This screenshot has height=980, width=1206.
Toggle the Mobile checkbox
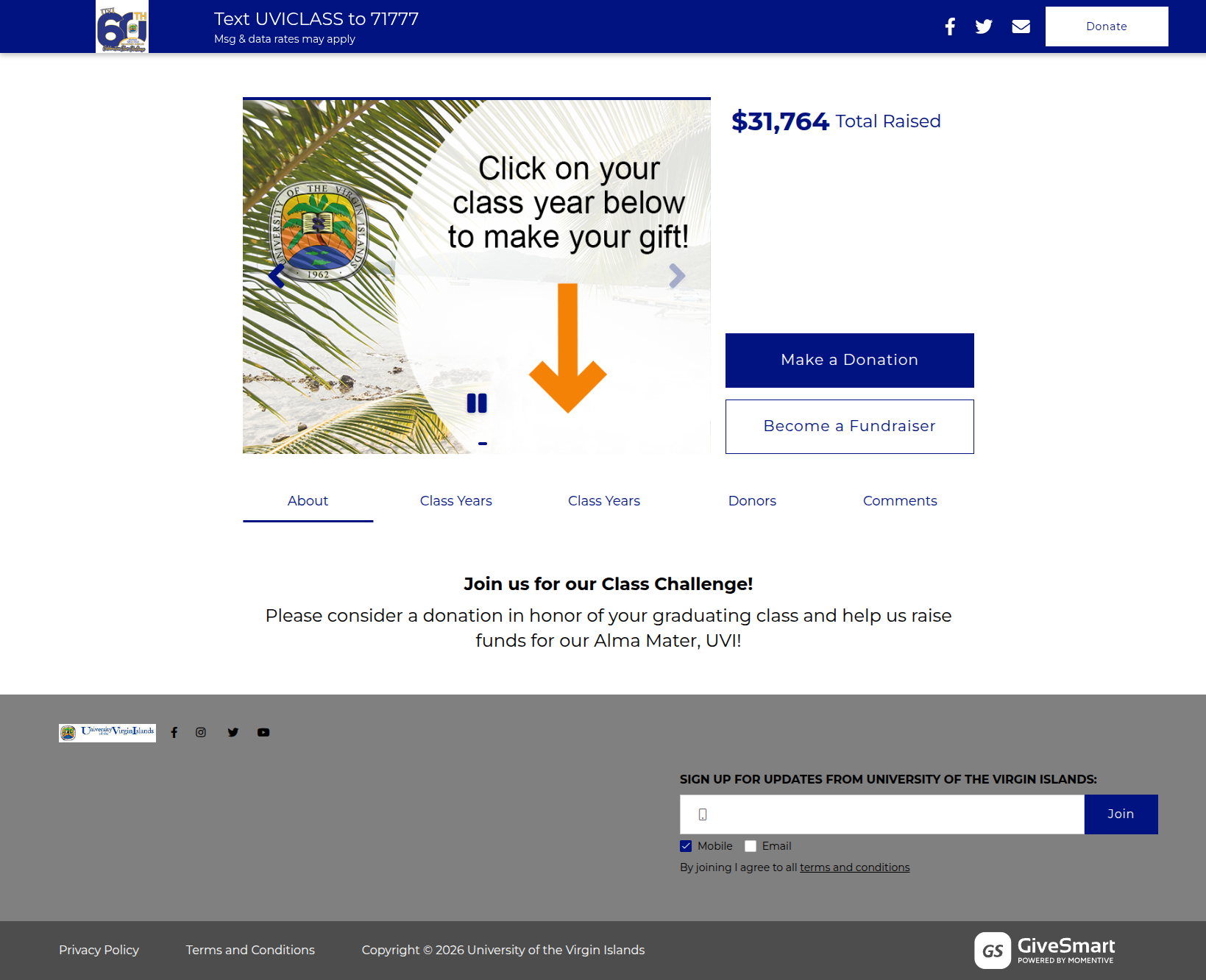tap(686, 846)
